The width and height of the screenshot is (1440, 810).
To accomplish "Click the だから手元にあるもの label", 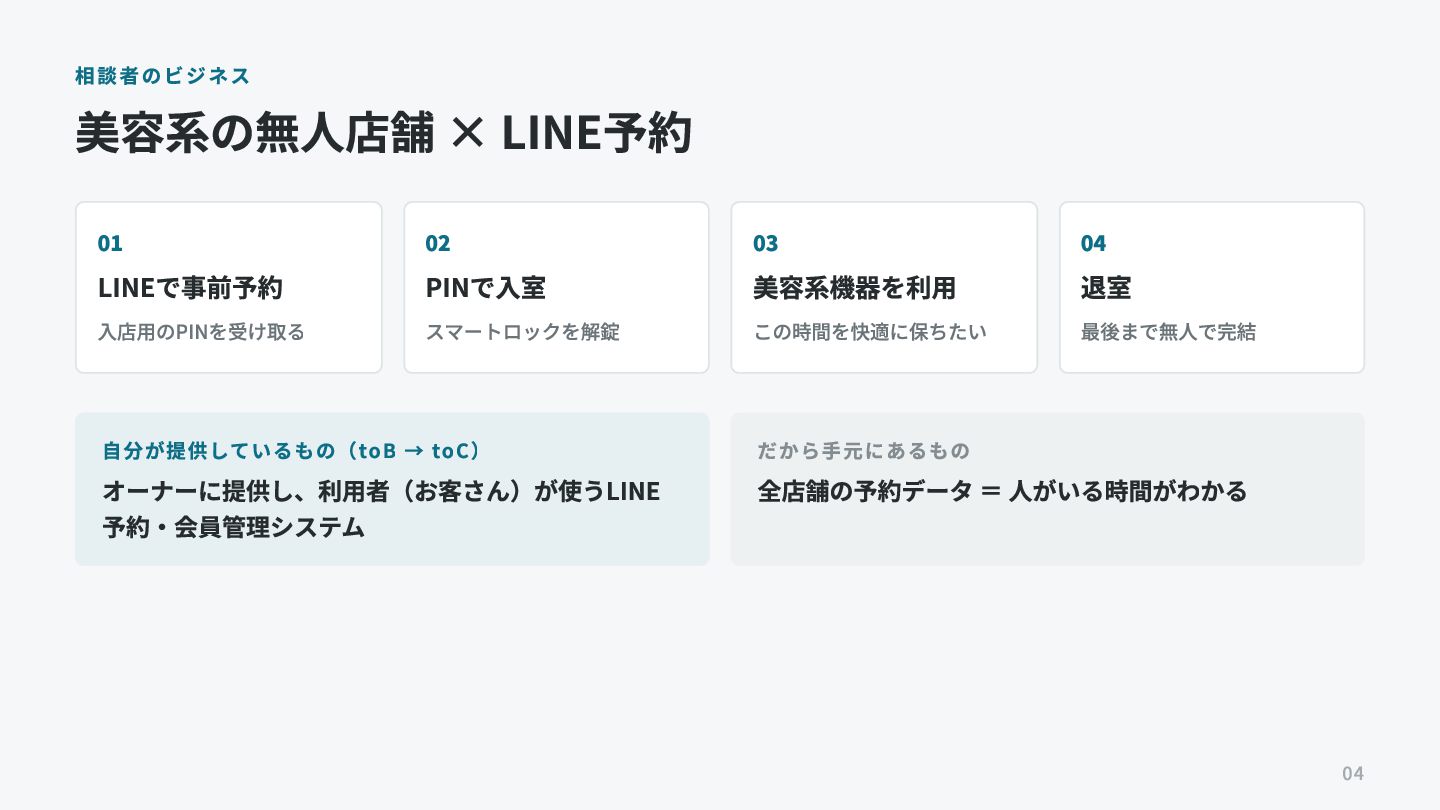I will pos(863,451).
